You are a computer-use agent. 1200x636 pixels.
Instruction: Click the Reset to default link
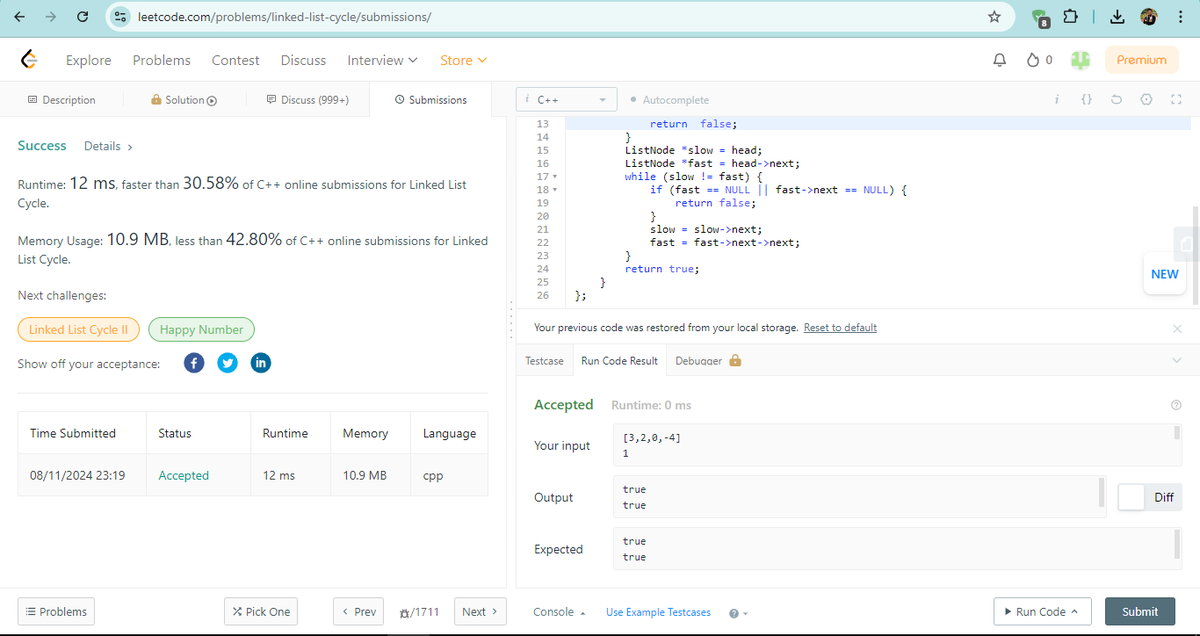click(x=840, y=328)
